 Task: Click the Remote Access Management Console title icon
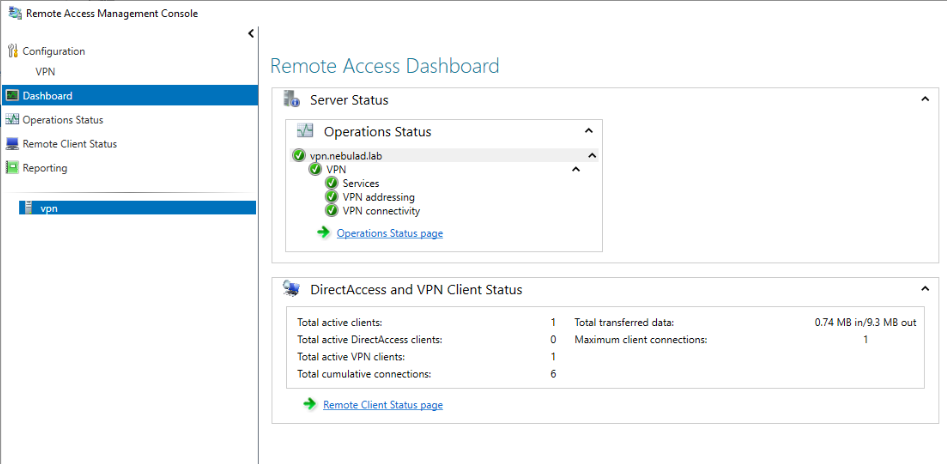16,13
